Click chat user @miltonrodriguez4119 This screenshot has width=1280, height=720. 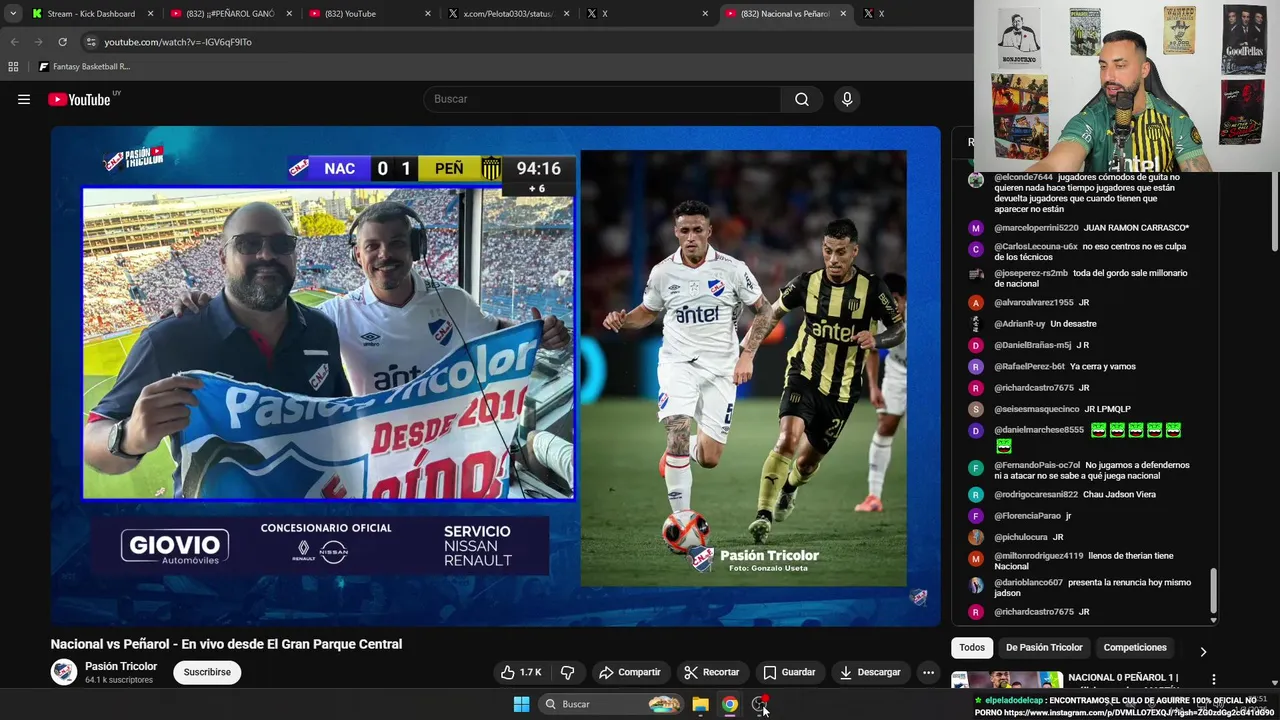click(x=1038, y=556)
